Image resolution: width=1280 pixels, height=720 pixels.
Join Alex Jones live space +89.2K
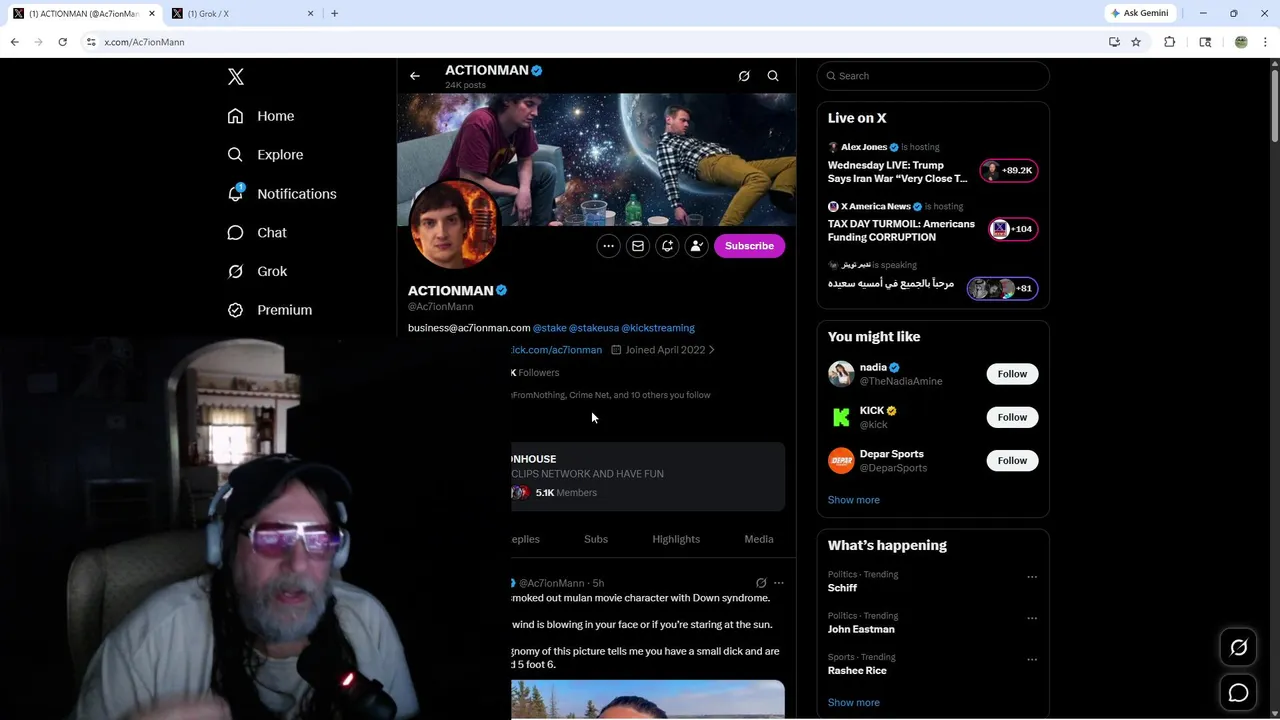[1008, 170]
